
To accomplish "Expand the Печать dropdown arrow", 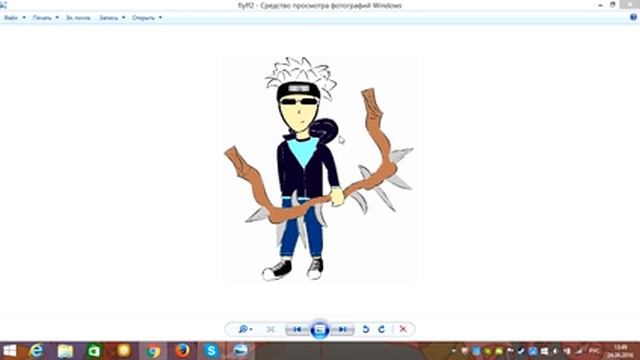I will pyautogui.click(x=57, y=18).
